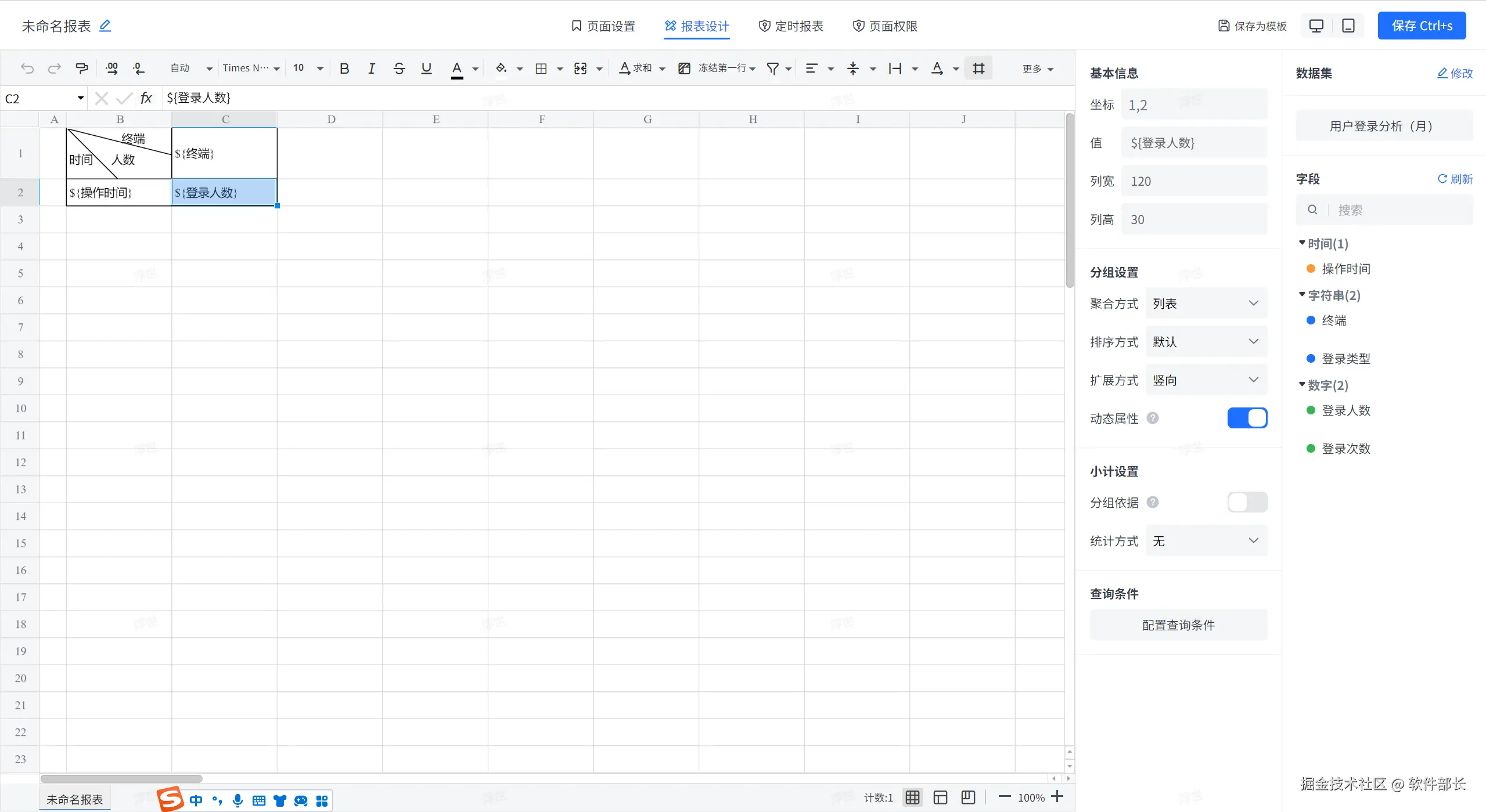Click the merge cells icon
1486x812 pixels.
(x=580, y=68)
